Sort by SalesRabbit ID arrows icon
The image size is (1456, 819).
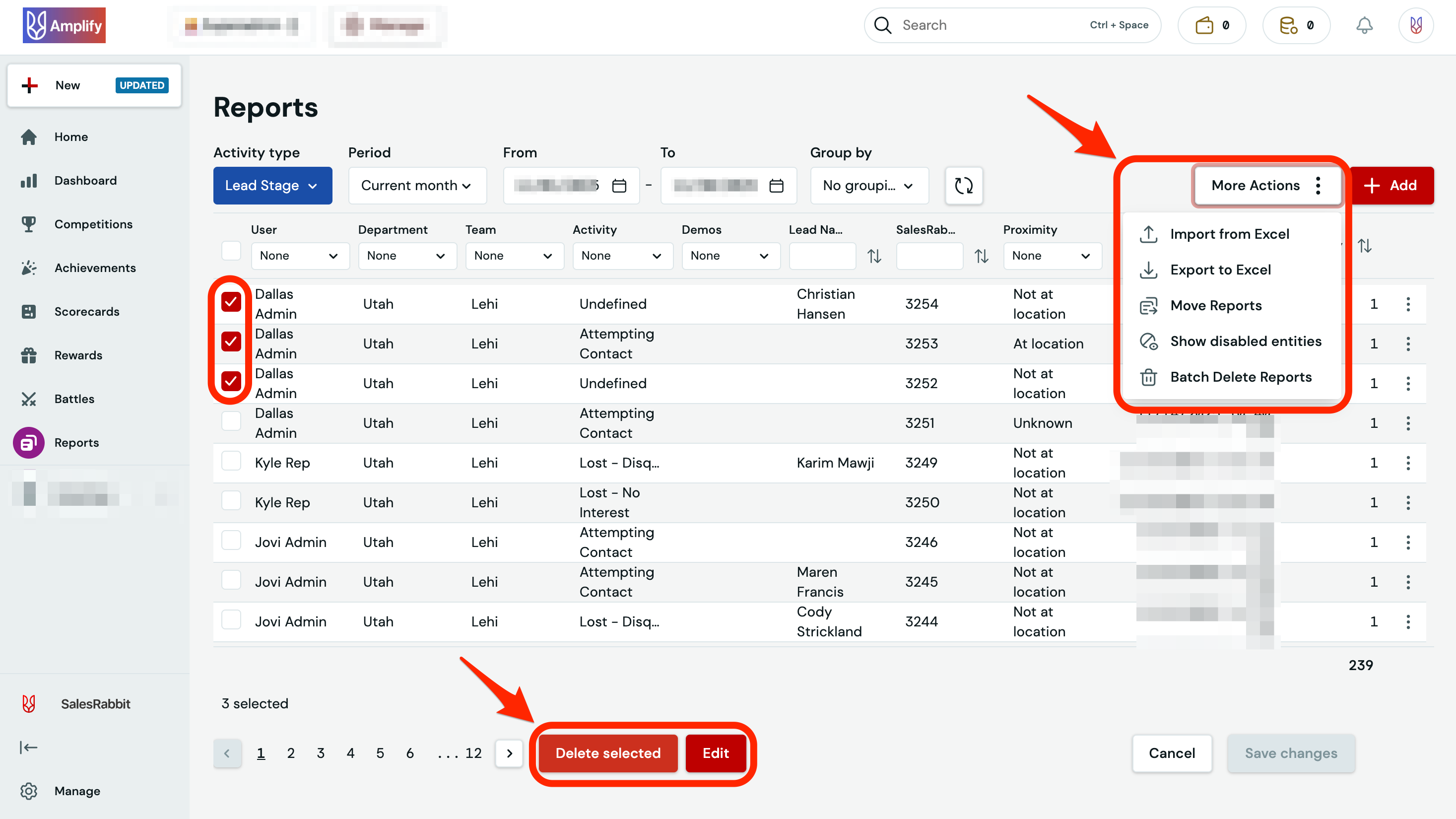981,256
